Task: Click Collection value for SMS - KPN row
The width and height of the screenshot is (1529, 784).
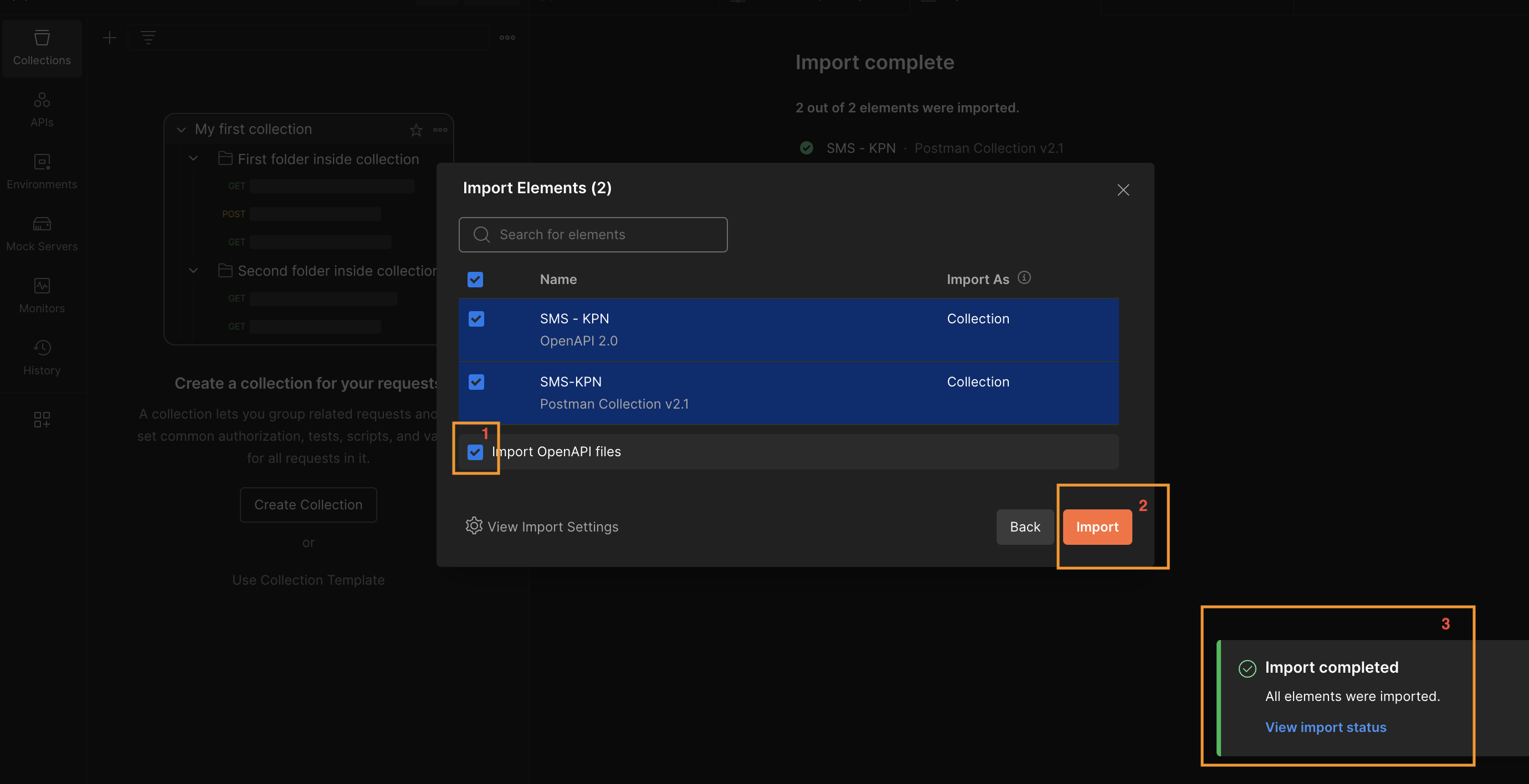Action: click(x=978, y=319)
